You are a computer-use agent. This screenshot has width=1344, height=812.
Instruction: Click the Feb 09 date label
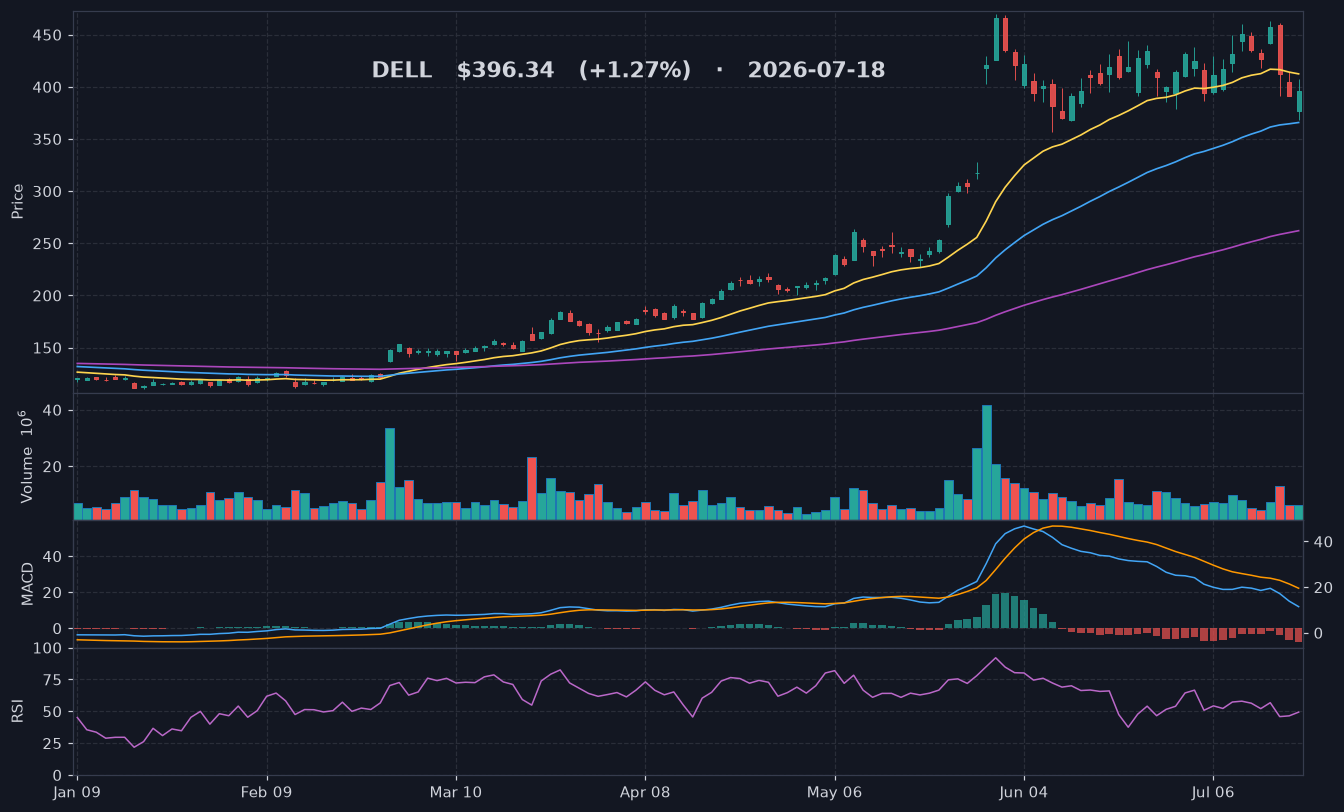point(267,792)
